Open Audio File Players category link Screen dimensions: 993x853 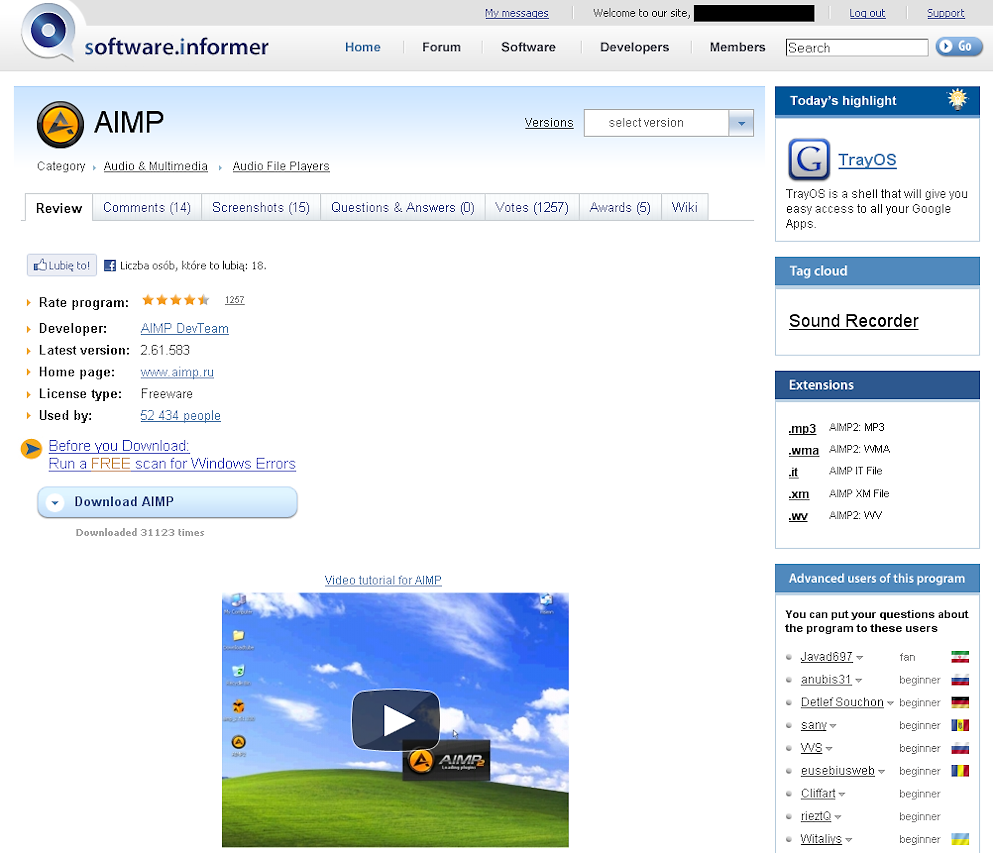[281, 166]
